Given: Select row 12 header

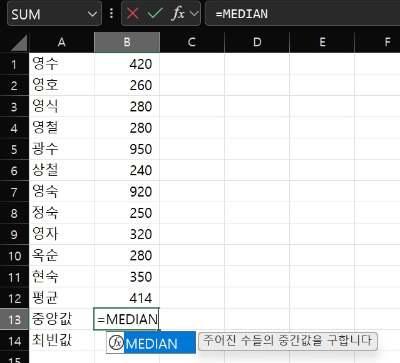Looking at the screenshot, I should (x=14, y=298).
